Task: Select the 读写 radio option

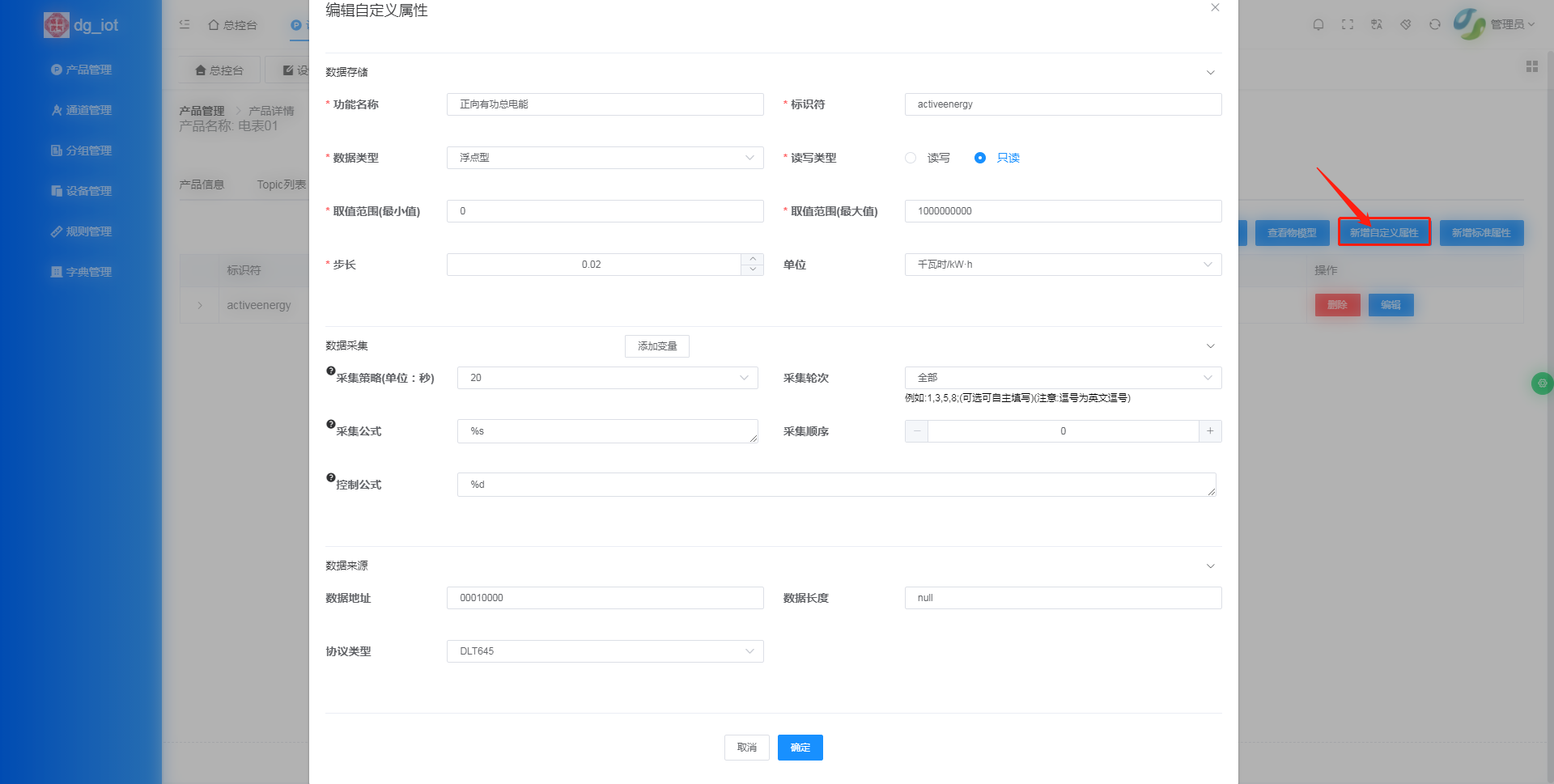Action: click(x=910, y=158)
